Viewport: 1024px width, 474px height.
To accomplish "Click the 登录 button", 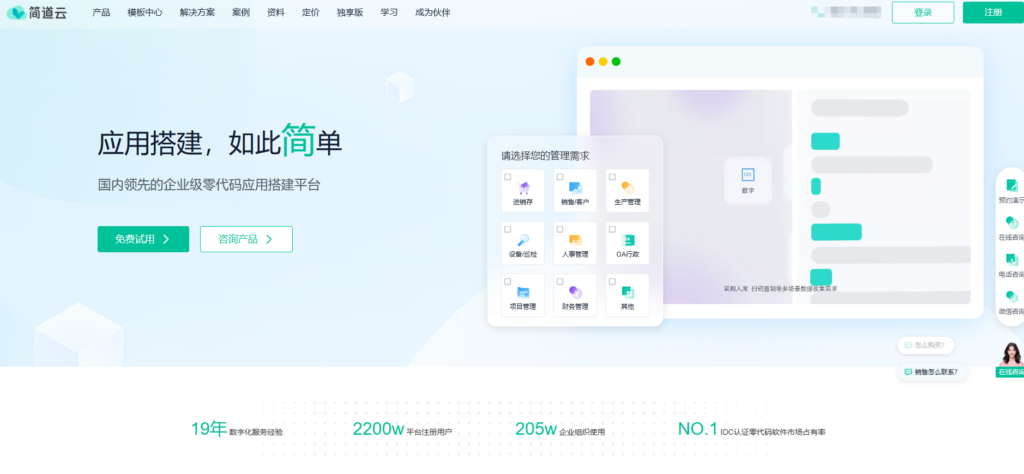I will 923,12.
